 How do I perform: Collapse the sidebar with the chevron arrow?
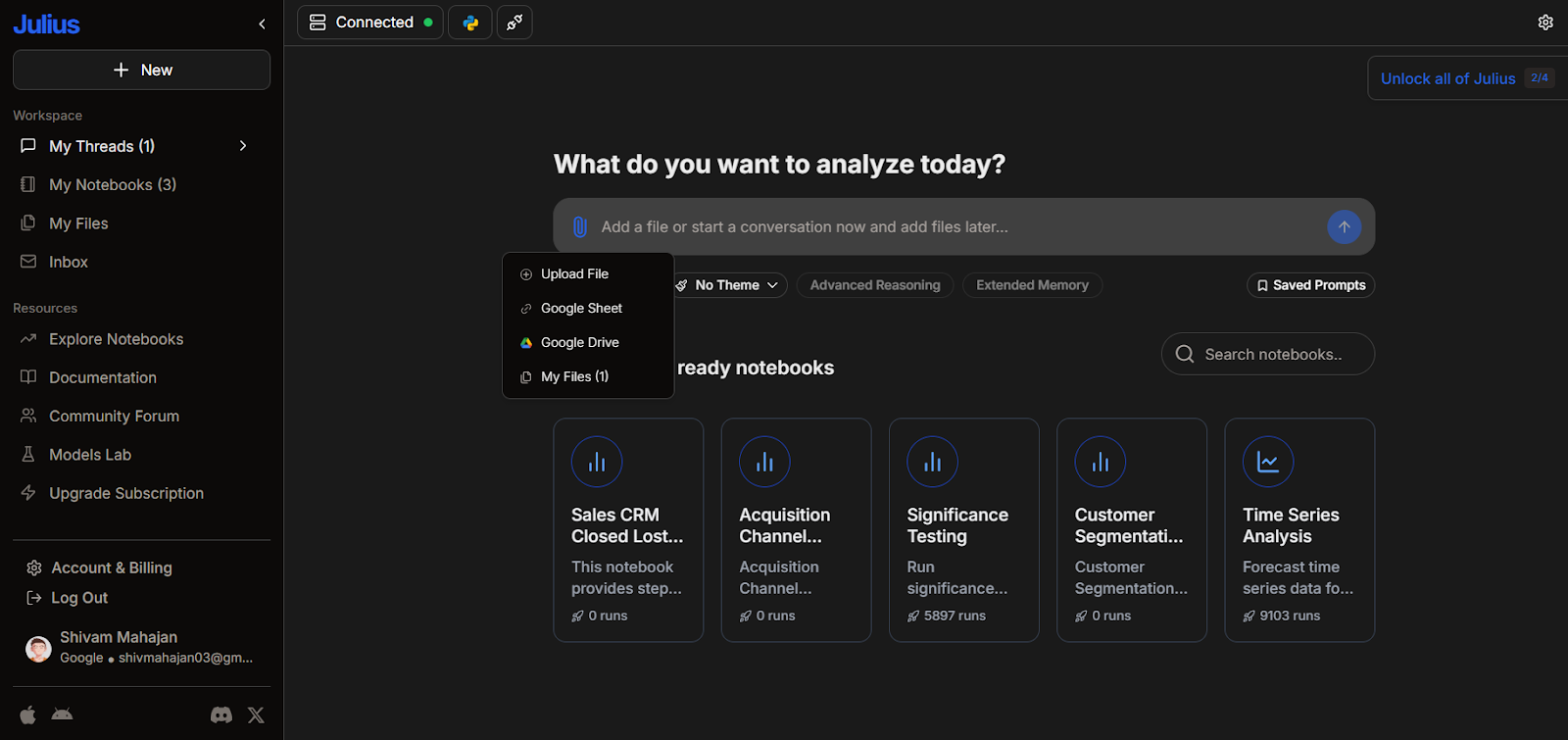(262, 24)
